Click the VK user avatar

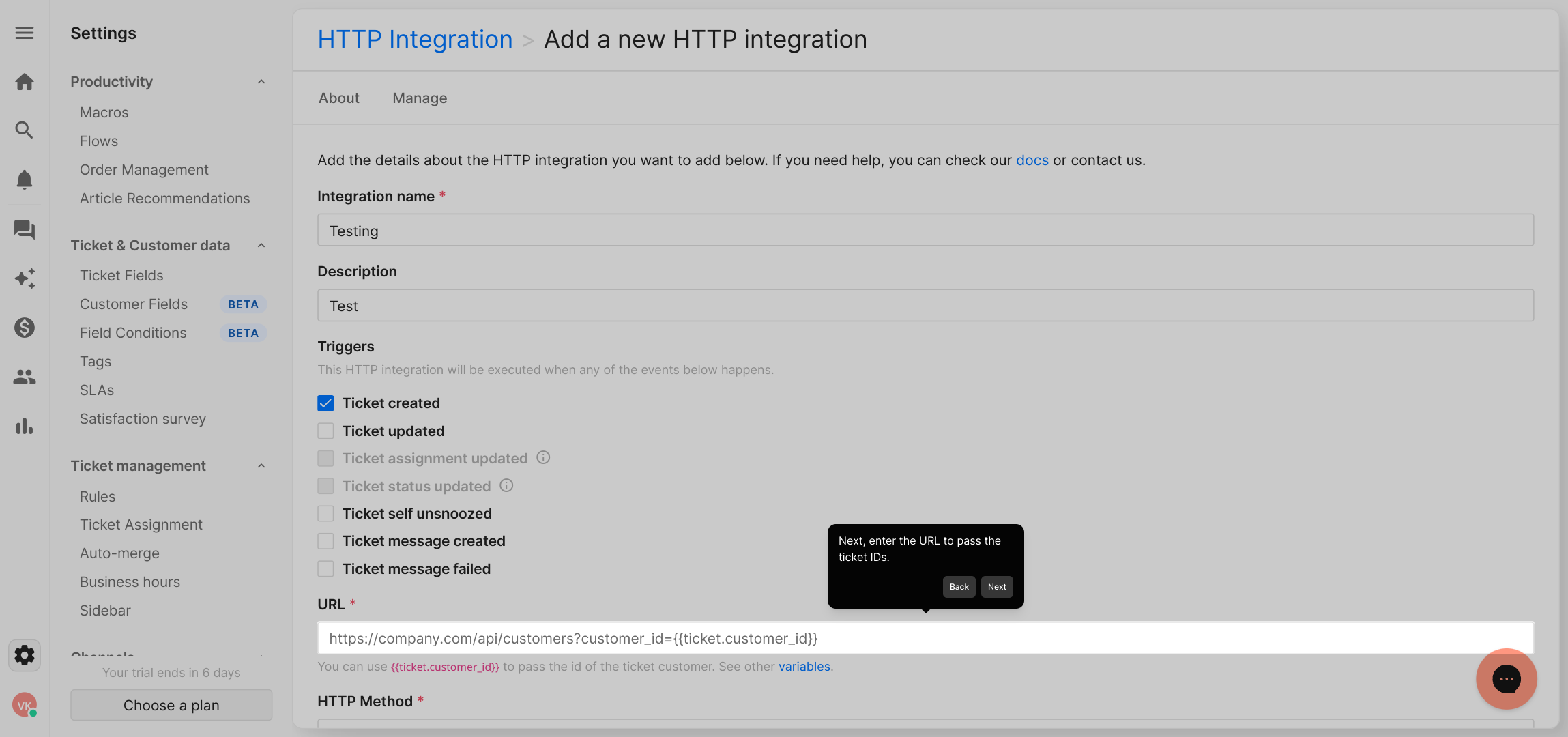click(25, 705)
